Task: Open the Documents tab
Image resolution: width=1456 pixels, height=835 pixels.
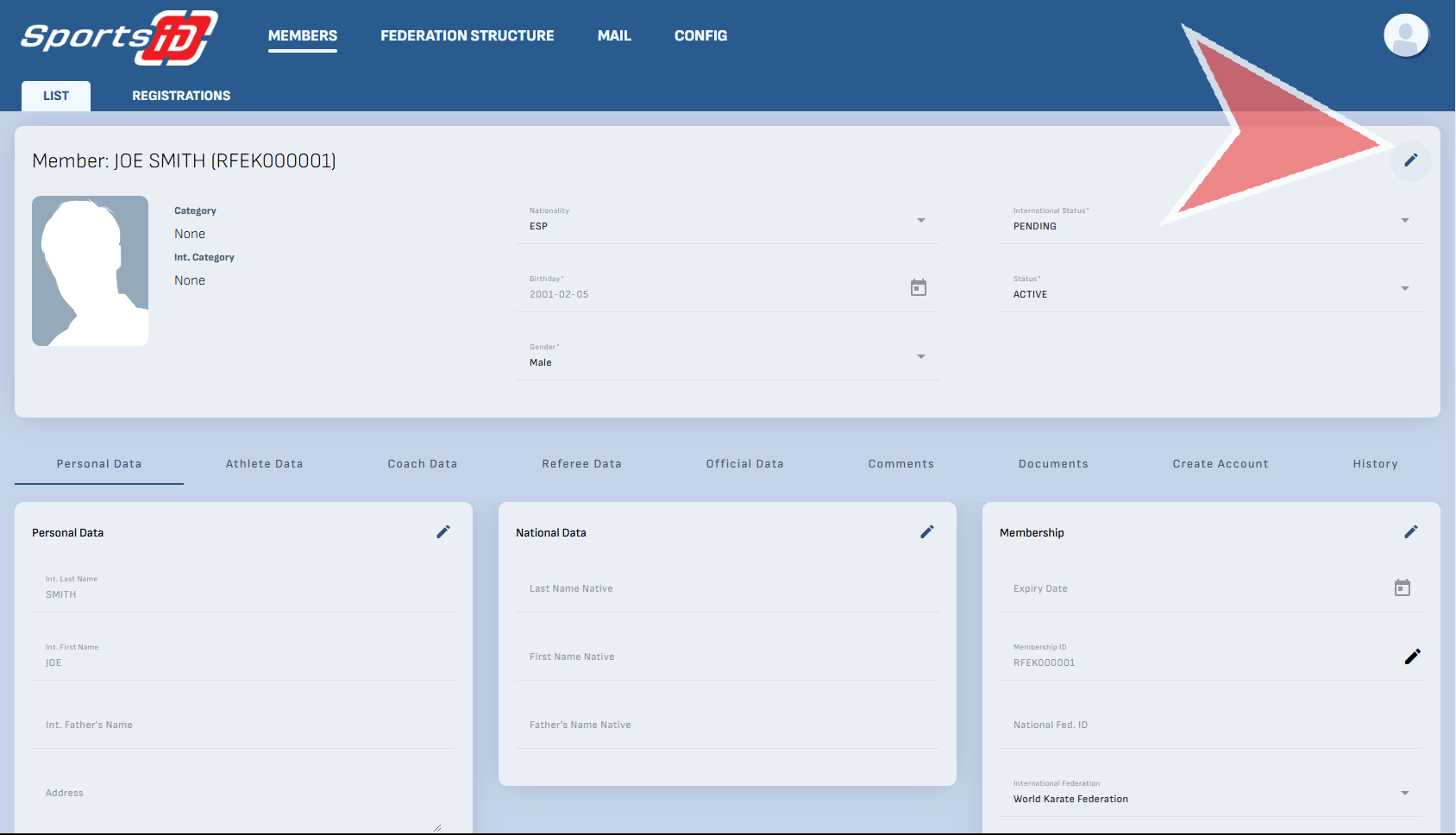Action: point(1053,464)
